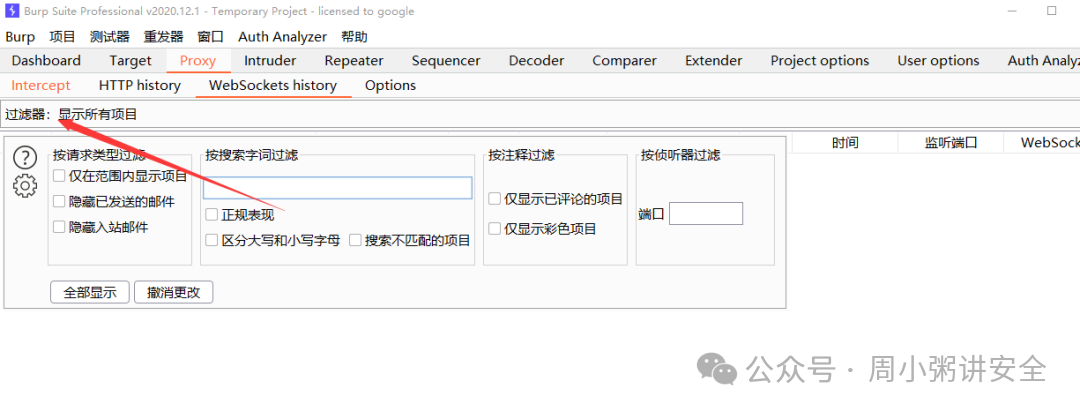Toggle 仅显示彩色项目 checkbox

tap(495, 229)
